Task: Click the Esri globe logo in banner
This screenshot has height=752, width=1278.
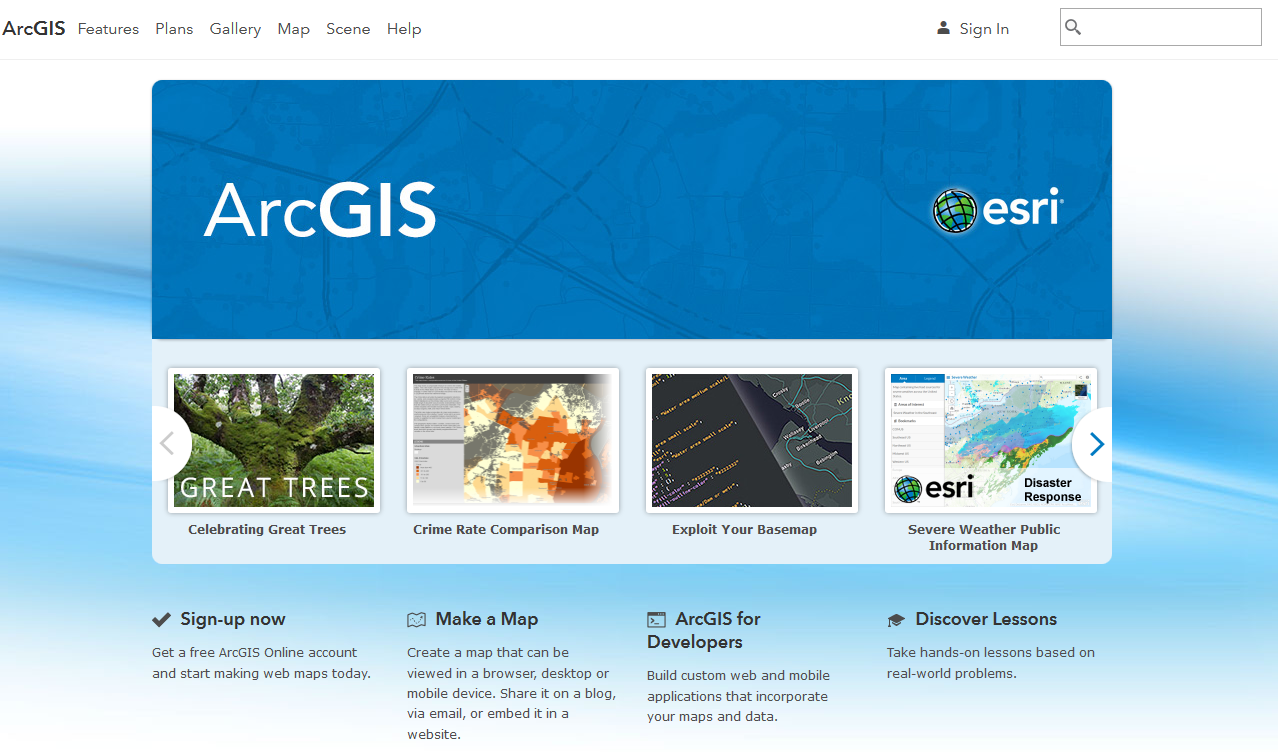Action: point(955,212)
